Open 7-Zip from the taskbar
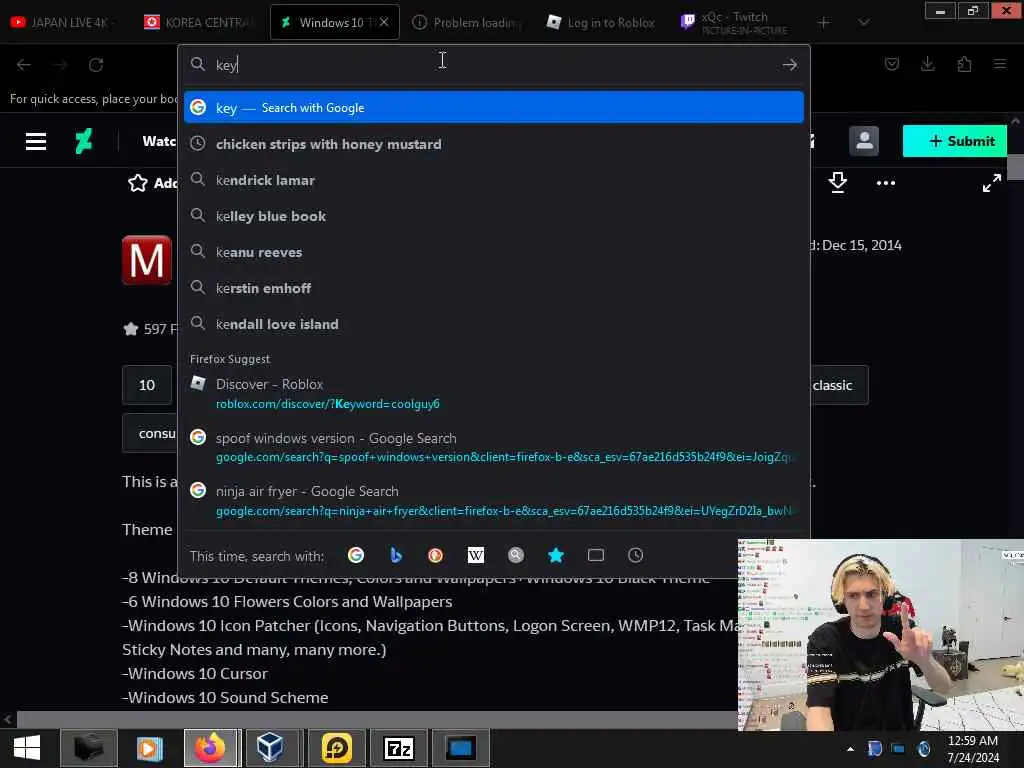The height and width of the screenshot is (768, 1024). coord(398,748)
